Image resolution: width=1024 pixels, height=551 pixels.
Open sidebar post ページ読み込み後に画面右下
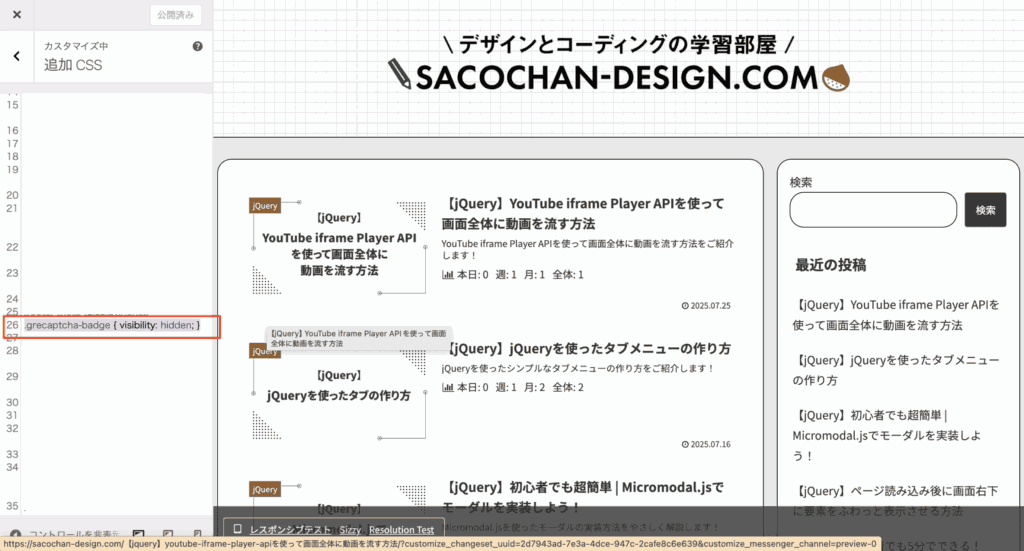tap(896, 501)
